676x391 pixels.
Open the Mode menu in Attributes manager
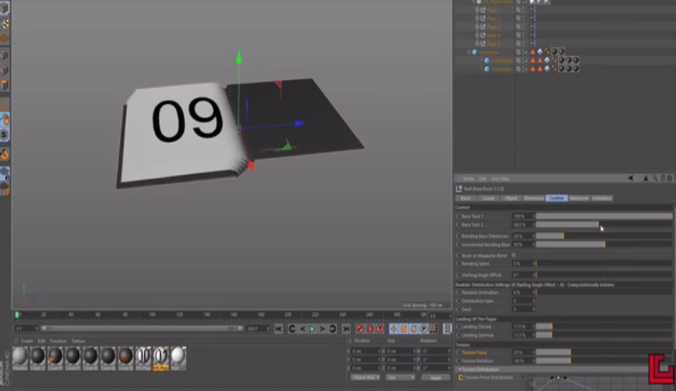(469, 178)
